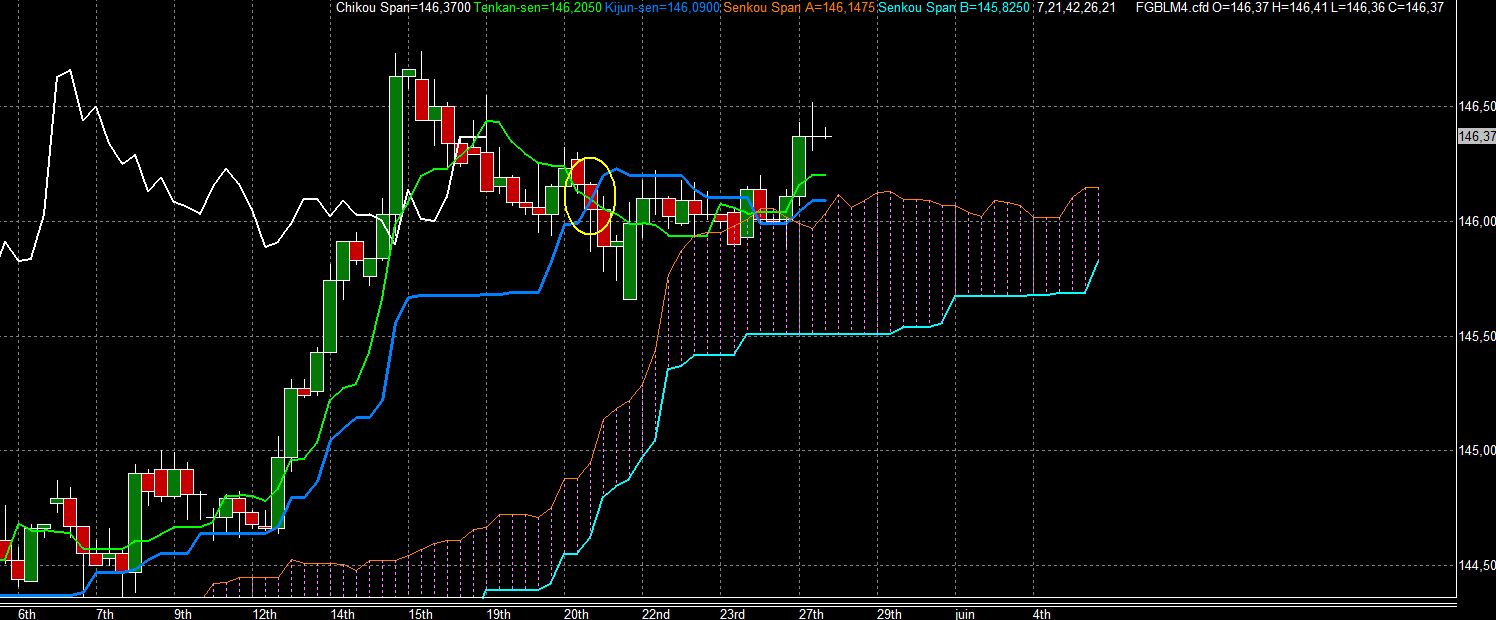Click the 14th date label
This screenshot has height=620, width=1496.
tap(343, 613)
